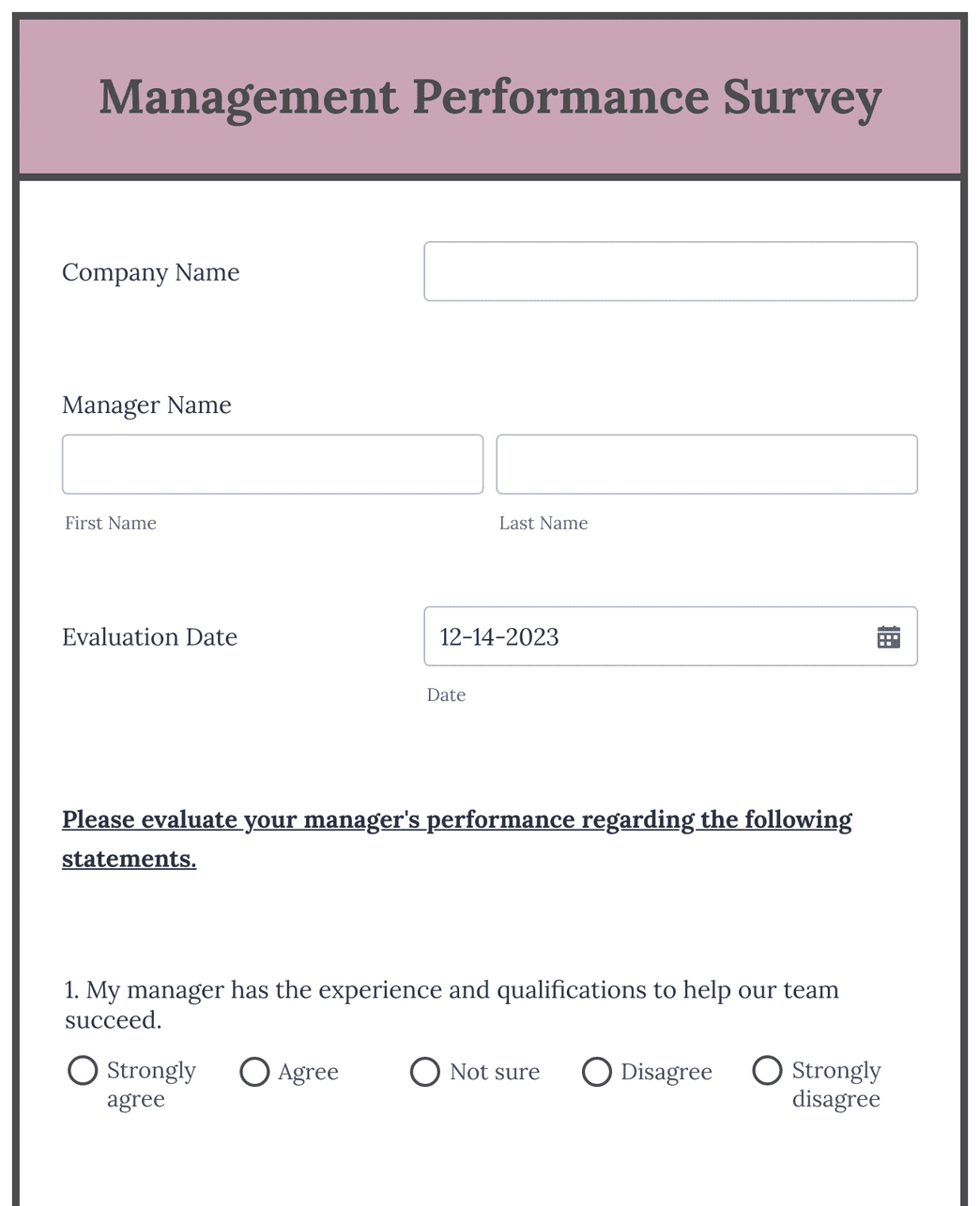Click the Management Performance Survey title
The width and height of the screenshot is (980, 1206).
pyautogui.click(x=489, y=96)
